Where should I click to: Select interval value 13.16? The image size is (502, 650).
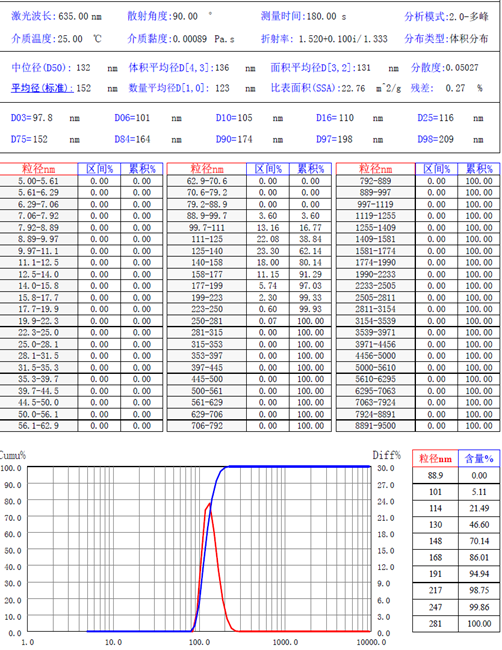pos(268,228)
